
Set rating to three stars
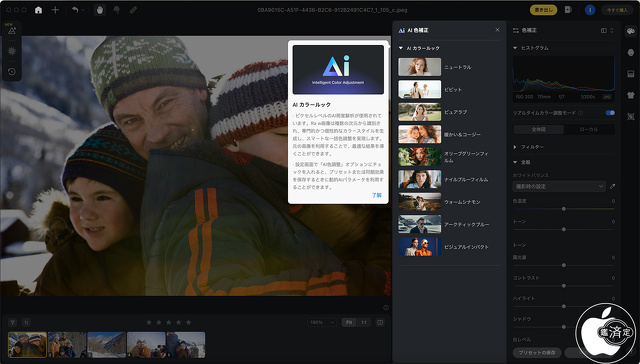pyautogui.click(x=169, y=322)
